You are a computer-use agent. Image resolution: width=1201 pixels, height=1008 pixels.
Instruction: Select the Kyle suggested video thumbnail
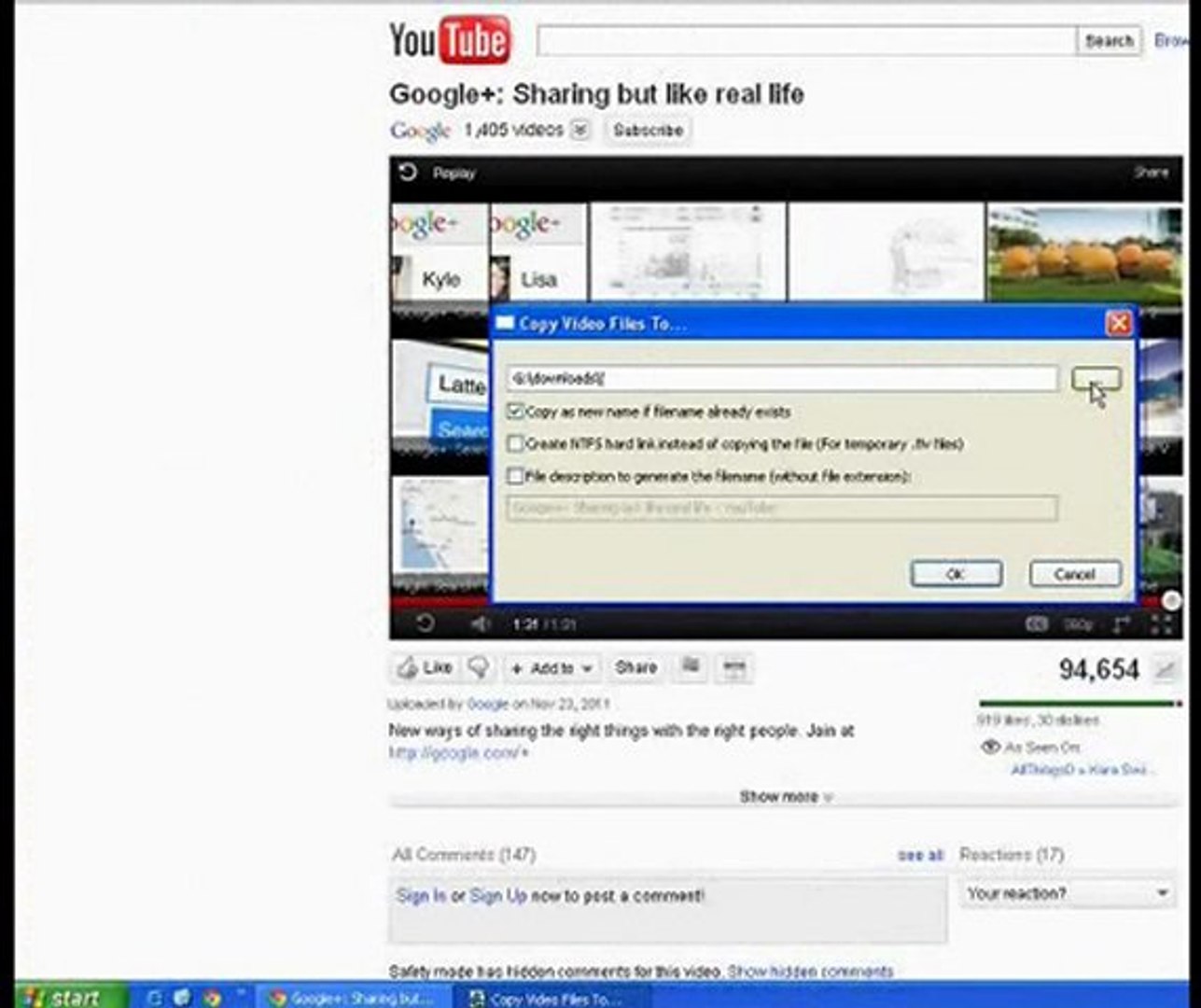pyautogui.click(x=439, y=252)
